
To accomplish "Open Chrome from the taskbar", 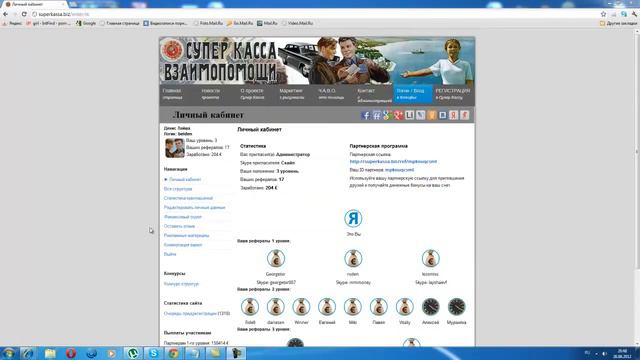I will 174,353.
